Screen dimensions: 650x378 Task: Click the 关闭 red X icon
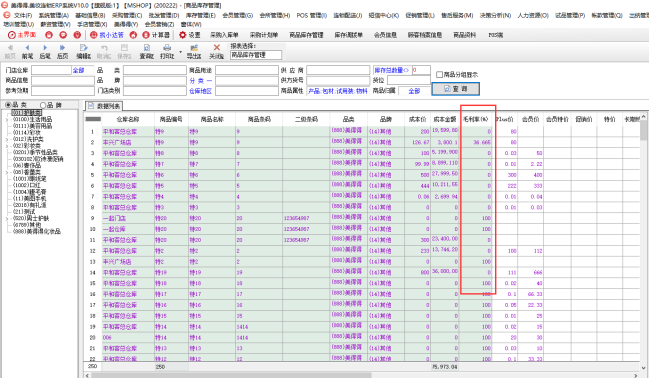coord(216,48)
